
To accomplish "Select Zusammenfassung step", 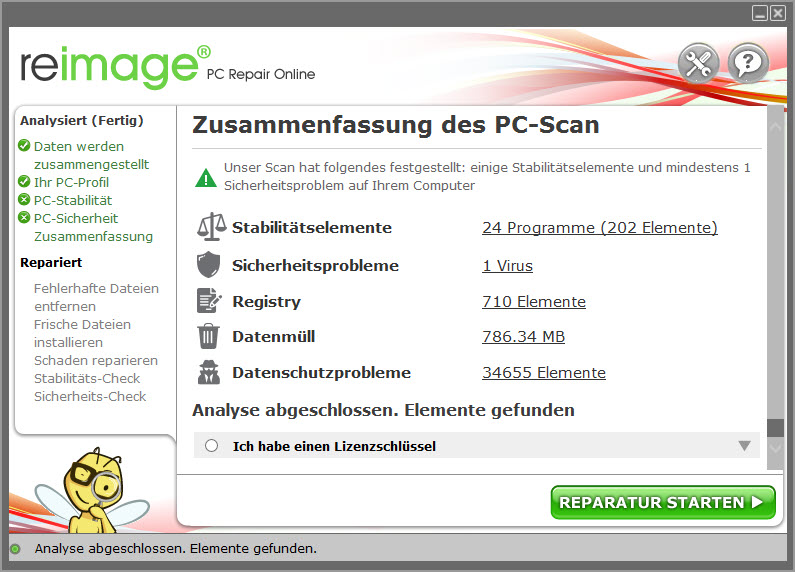I will click(x=93, y=236).
